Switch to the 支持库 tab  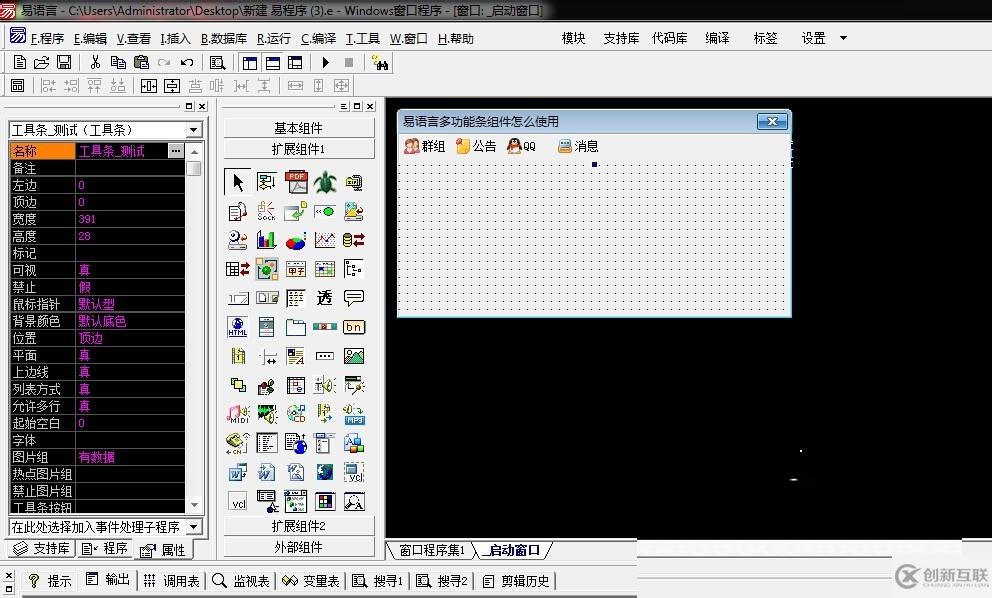(41, 549)
